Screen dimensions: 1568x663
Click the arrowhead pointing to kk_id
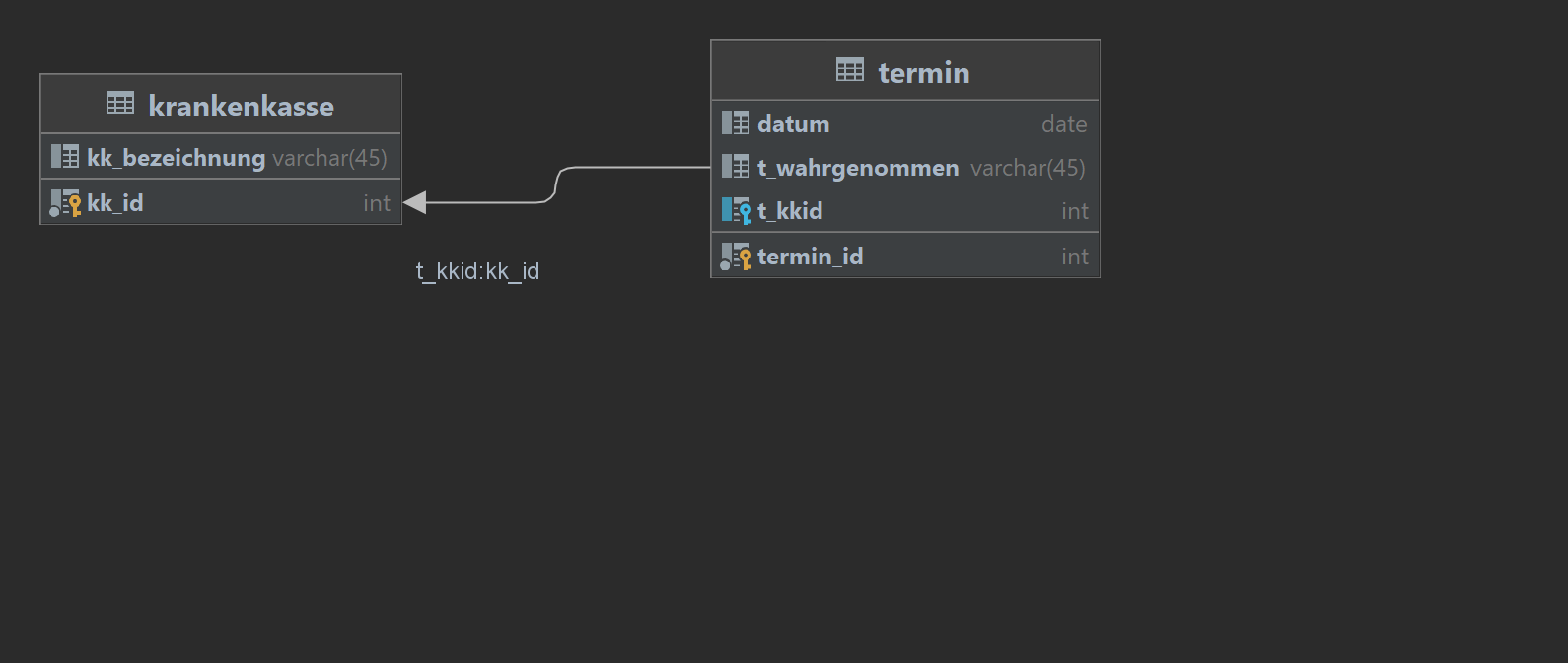(414, 202)
